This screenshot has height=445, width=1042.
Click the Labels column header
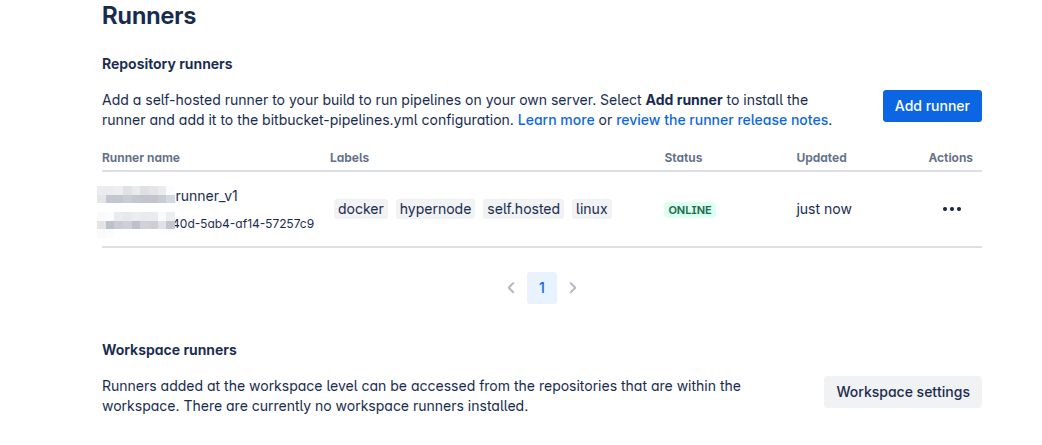tap(350, 157)
